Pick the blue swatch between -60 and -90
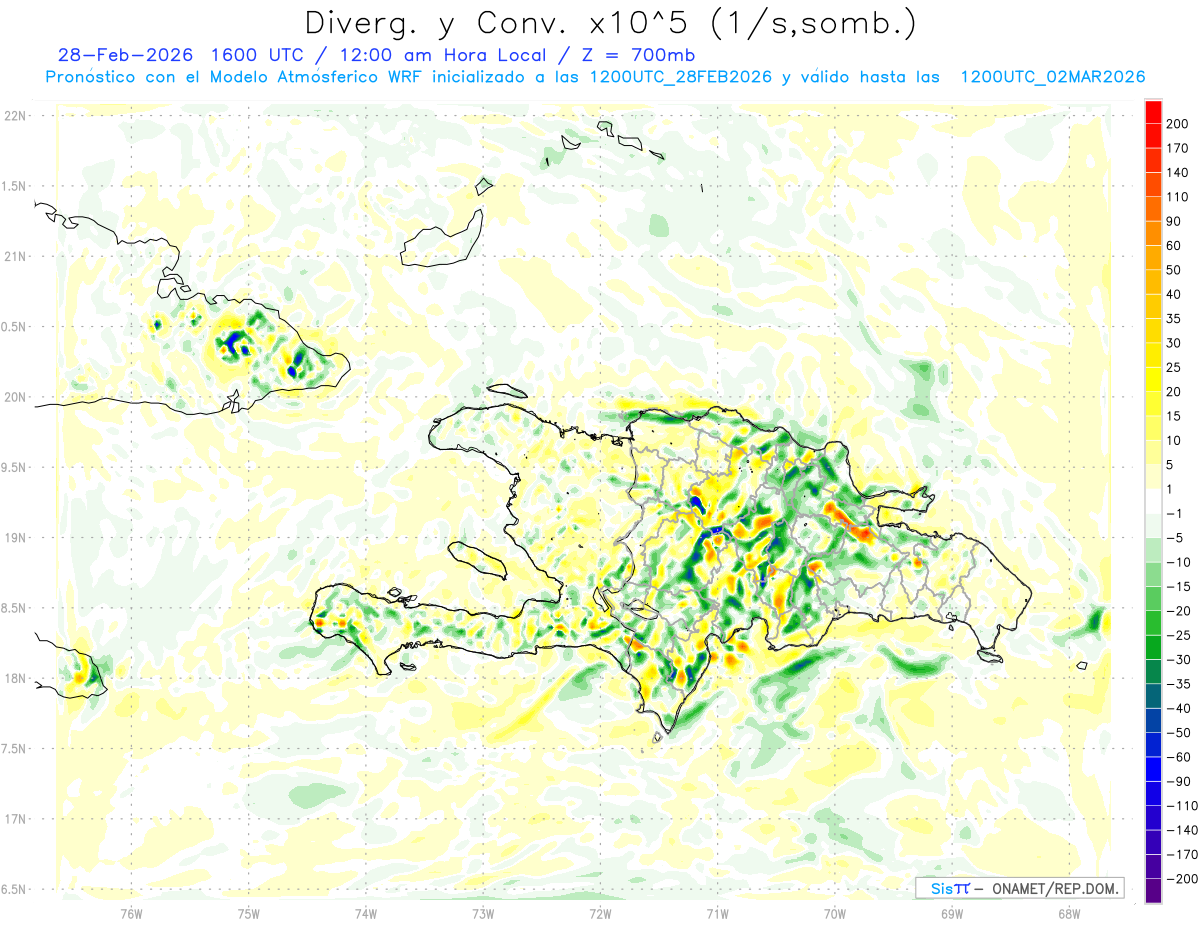 click(x=1153, y=769)
